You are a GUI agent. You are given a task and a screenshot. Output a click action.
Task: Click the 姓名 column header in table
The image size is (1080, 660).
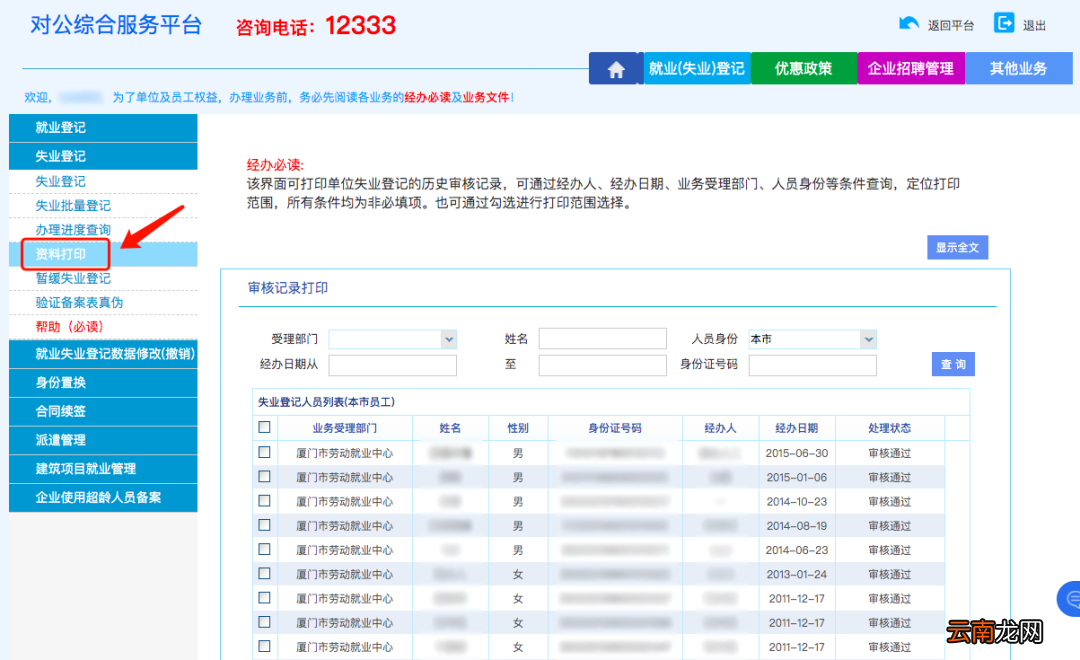pos(450,428)
